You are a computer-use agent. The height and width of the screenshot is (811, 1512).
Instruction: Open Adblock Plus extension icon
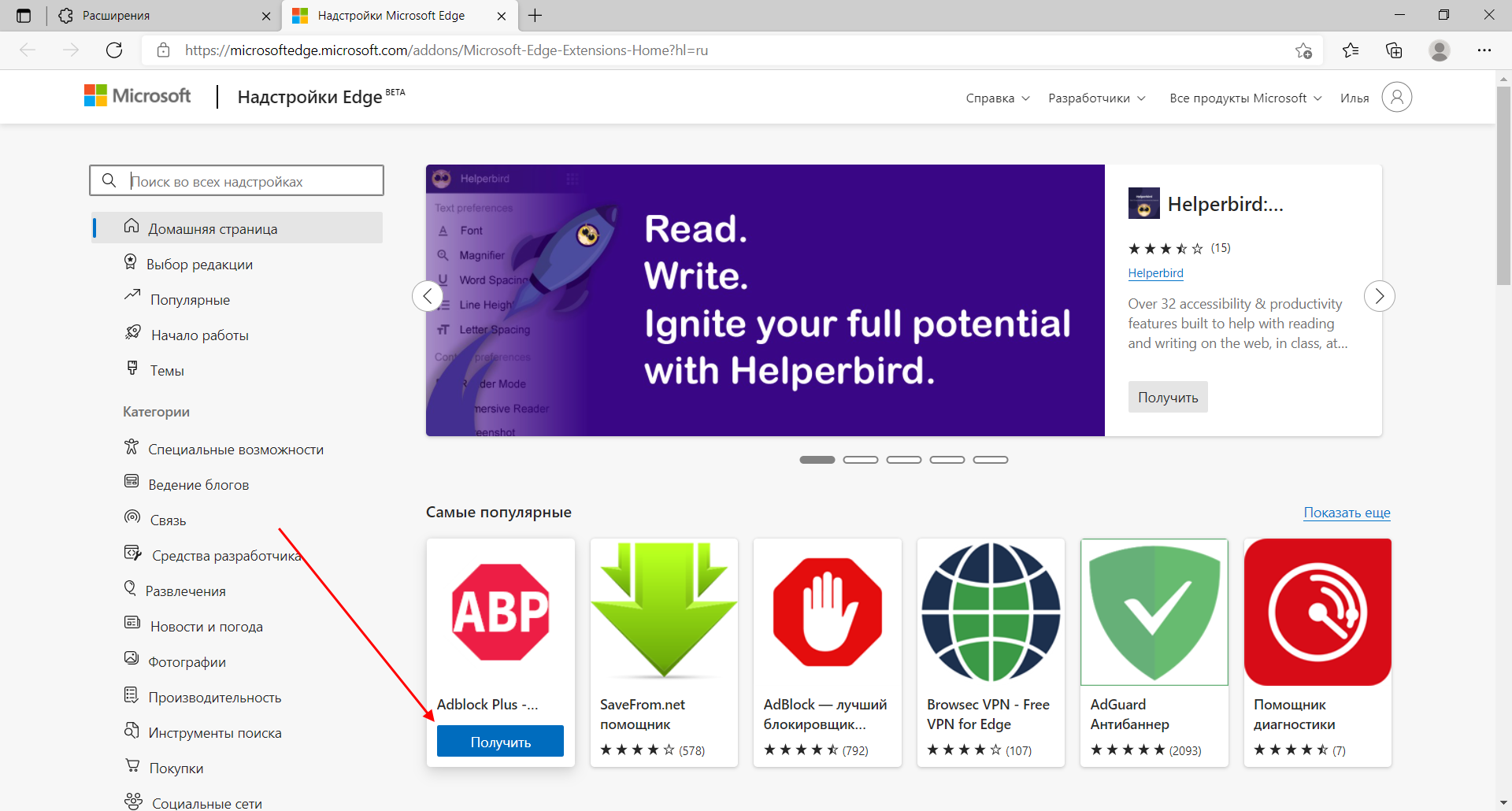pos(501,612)
